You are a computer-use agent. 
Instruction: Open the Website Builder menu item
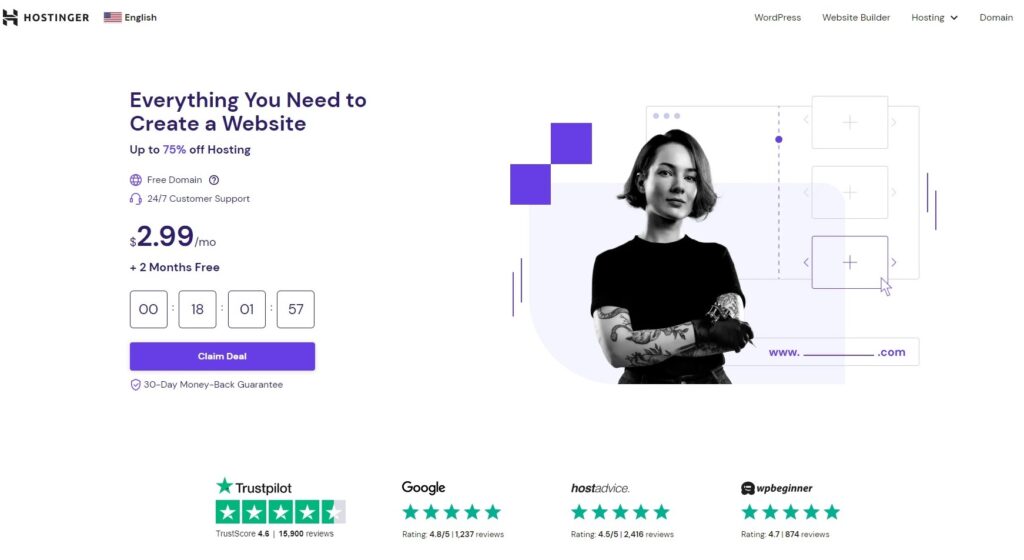pos(856,18)
